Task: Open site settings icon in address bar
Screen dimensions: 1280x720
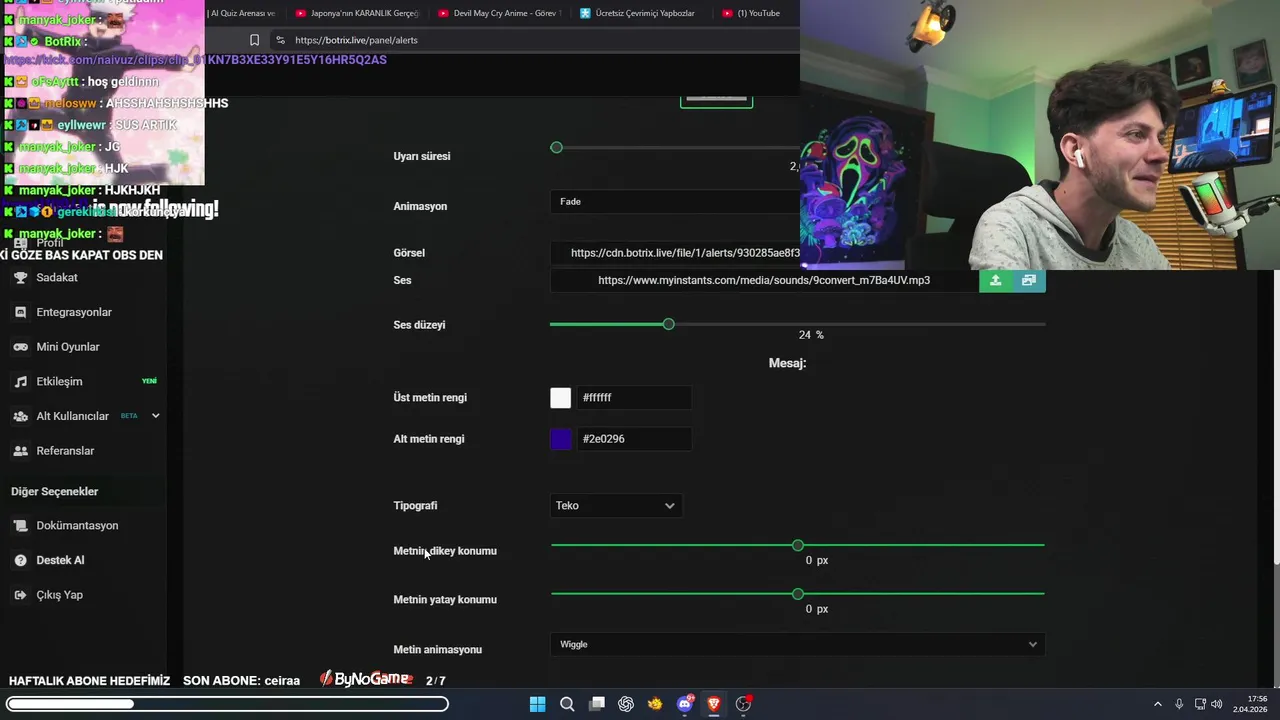Action: (x=280, y=40)
